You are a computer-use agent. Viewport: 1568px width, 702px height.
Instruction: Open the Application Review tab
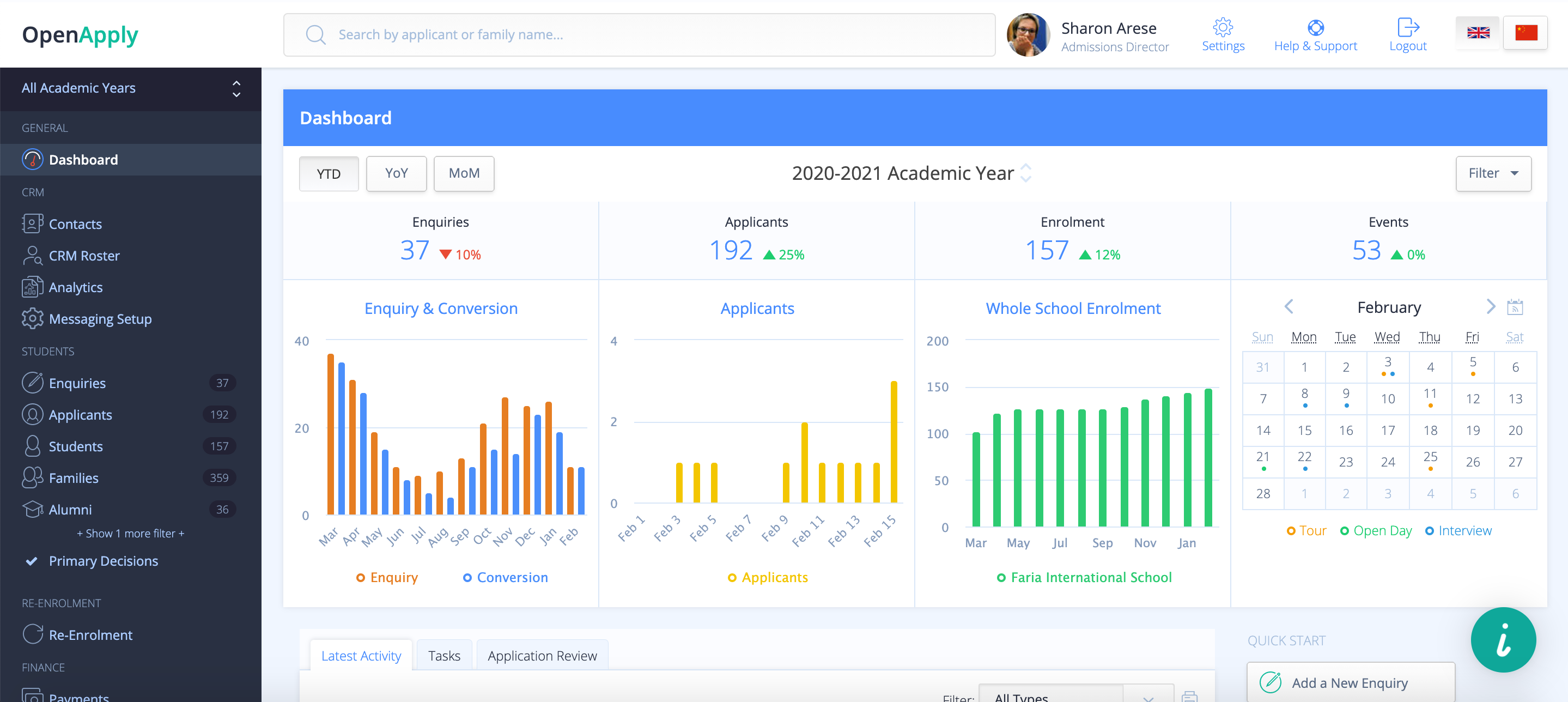[542, 656]
